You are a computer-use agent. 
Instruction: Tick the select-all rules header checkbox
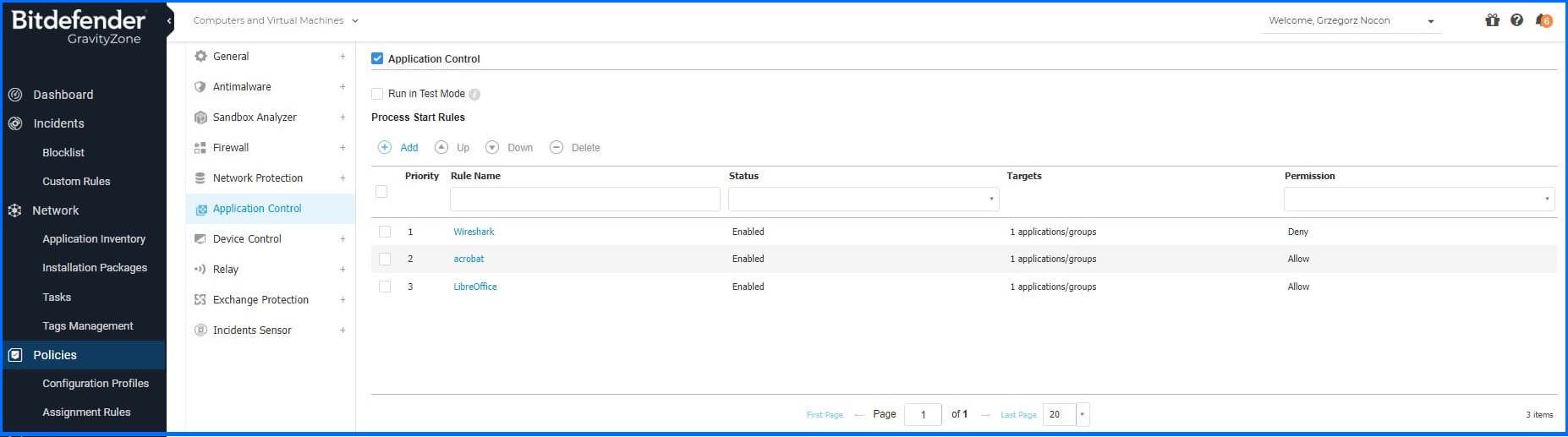[x=381, y=192]
